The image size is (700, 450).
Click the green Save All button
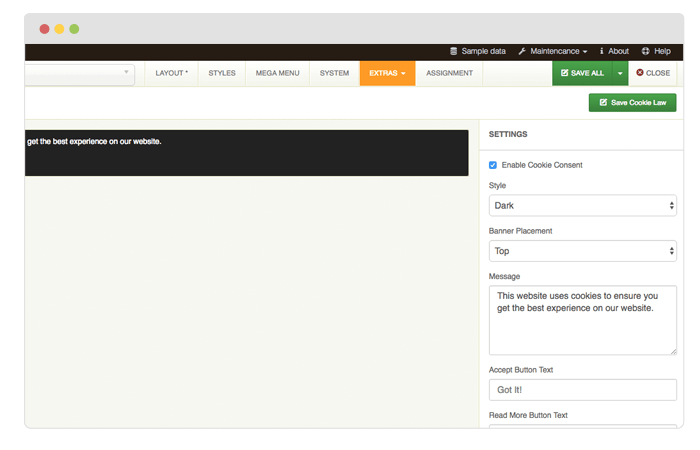581,73
